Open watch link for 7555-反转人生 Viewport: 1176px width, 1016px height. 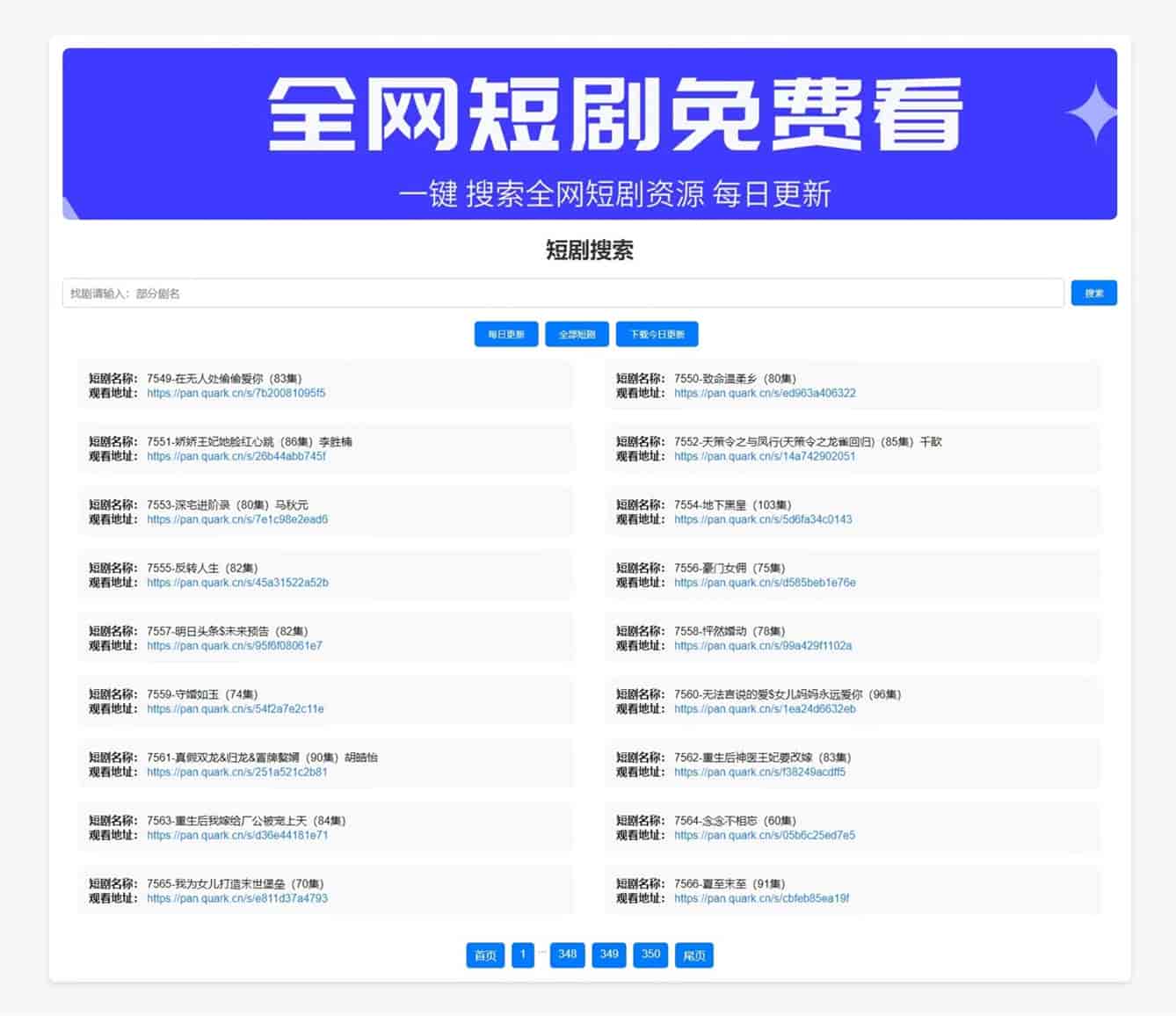click(x=237, y=584)
